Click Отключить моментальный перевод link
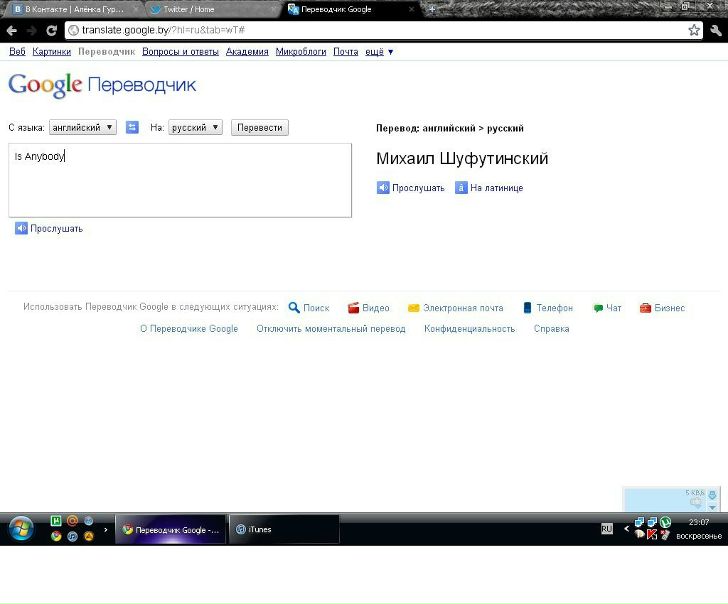 (331, 329)
